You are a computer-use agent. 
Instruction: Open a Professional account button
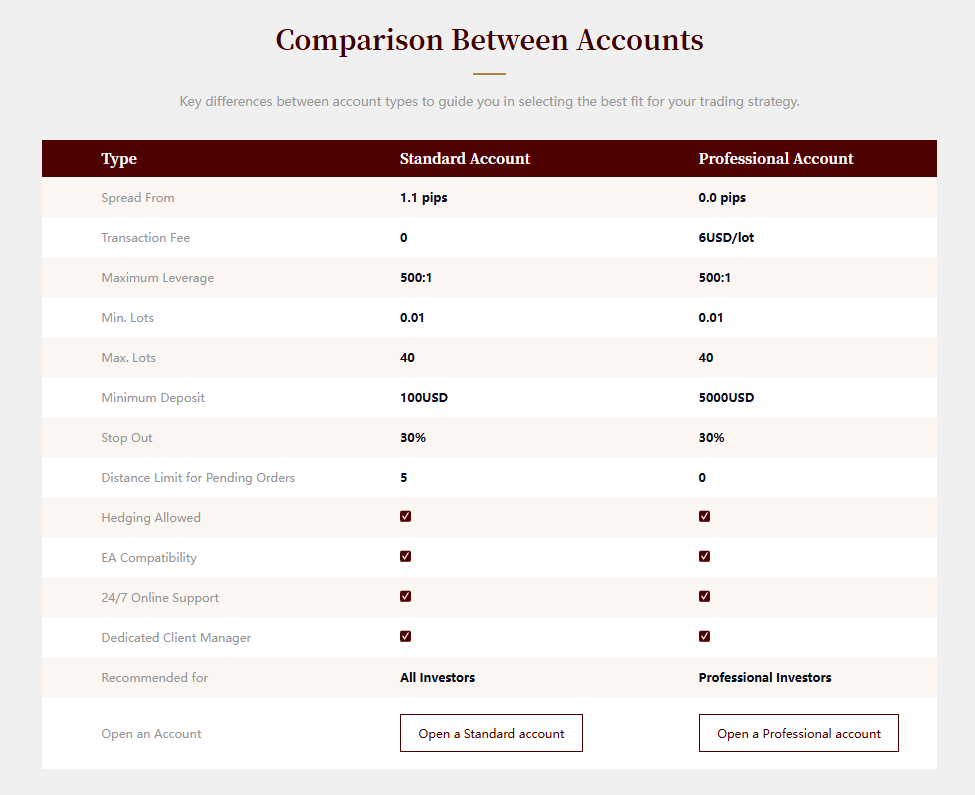798,733
